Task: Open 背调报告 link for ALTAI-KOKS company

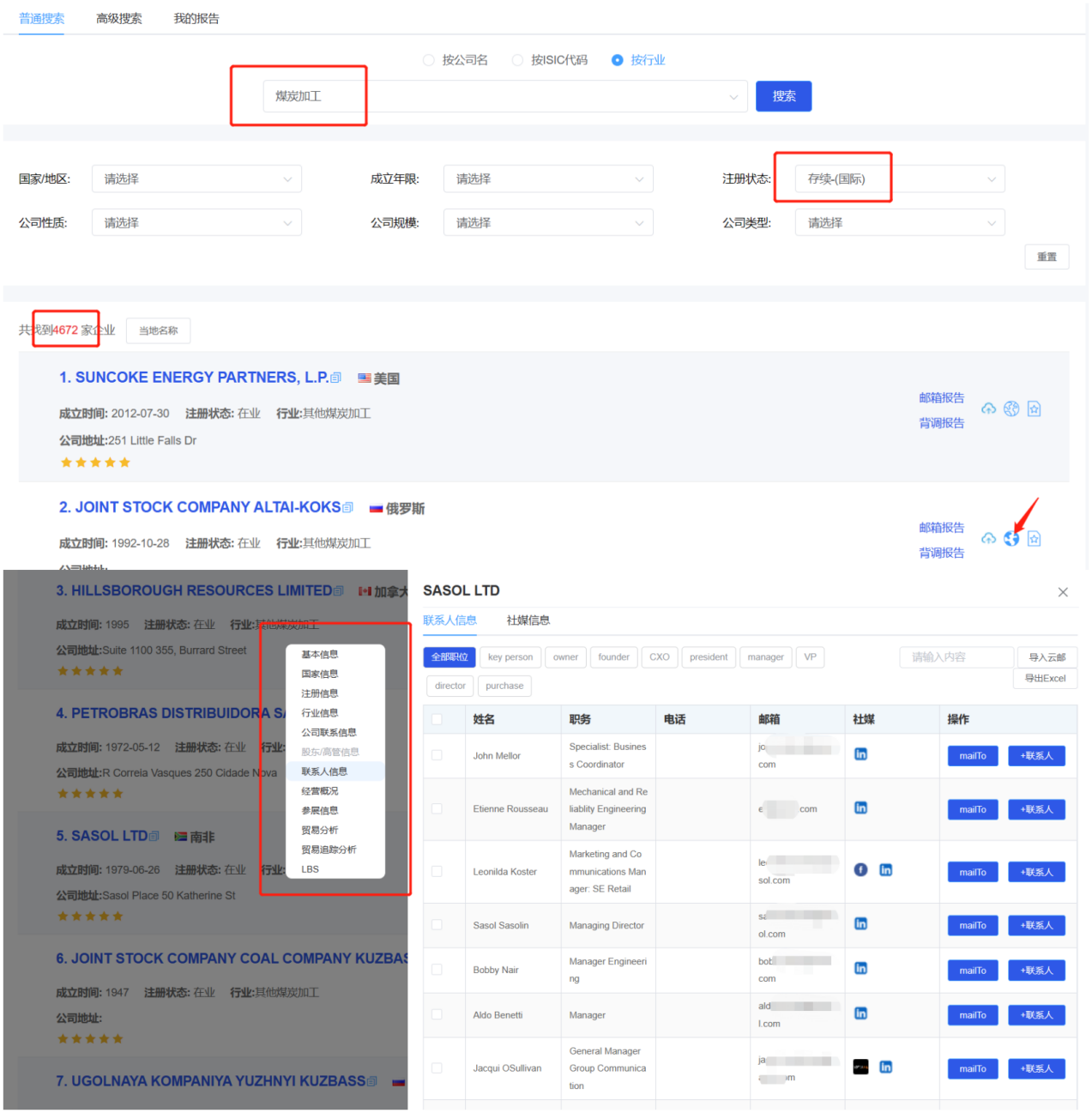Action: point(942,553)
